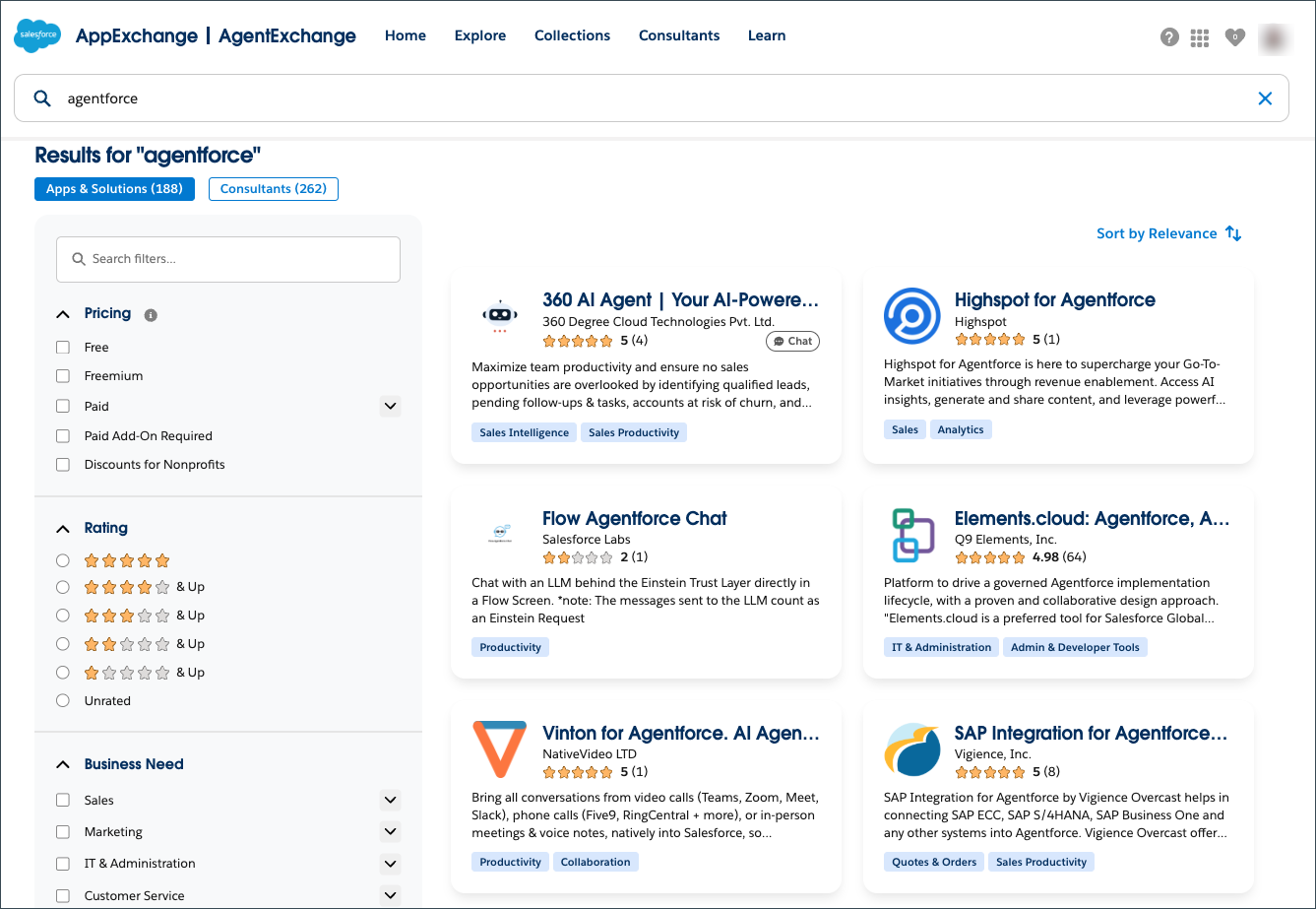Expand the Paid pricing sub-options
Screen dimensions: 1316x909
390,406
